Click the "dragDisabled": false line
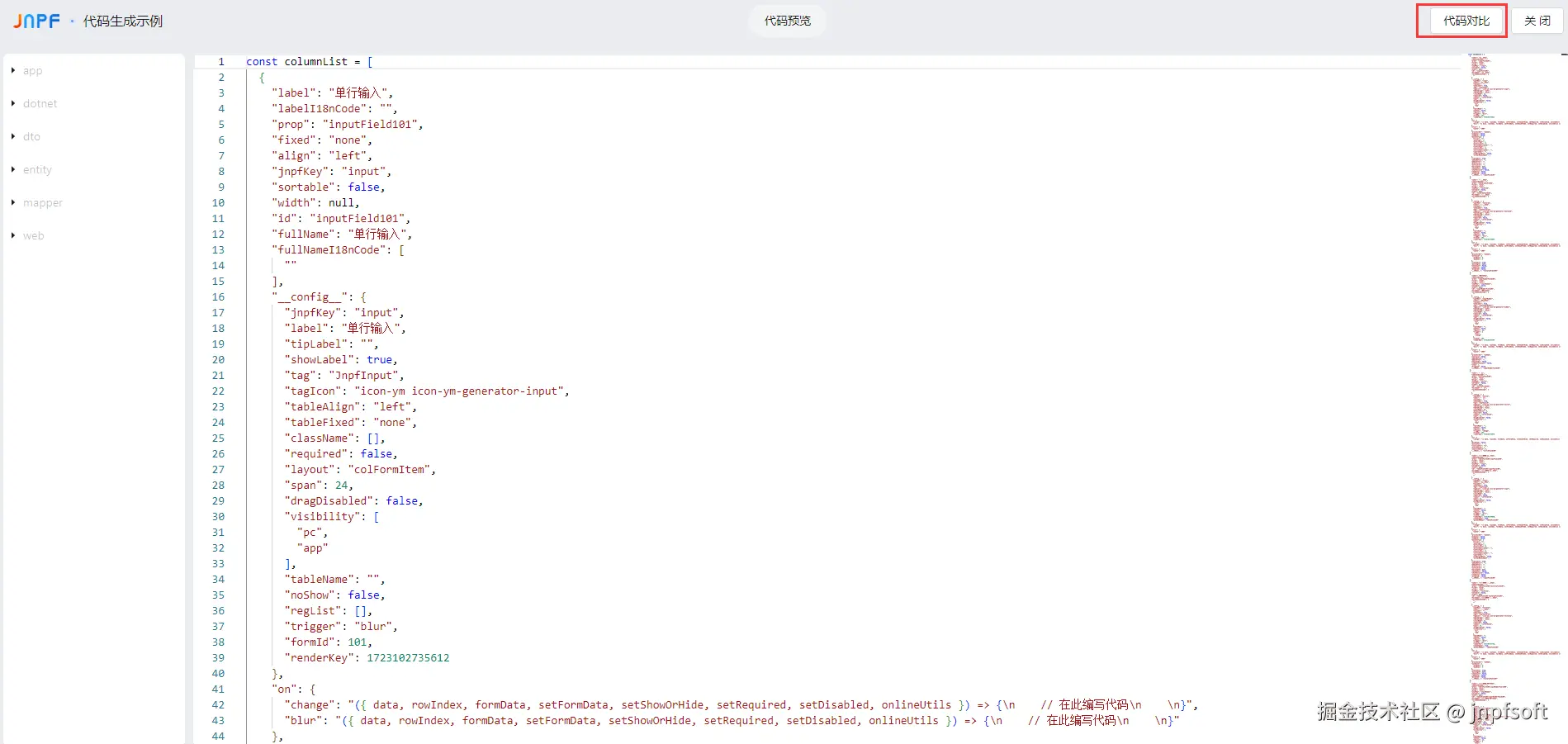 pos(353,501)
